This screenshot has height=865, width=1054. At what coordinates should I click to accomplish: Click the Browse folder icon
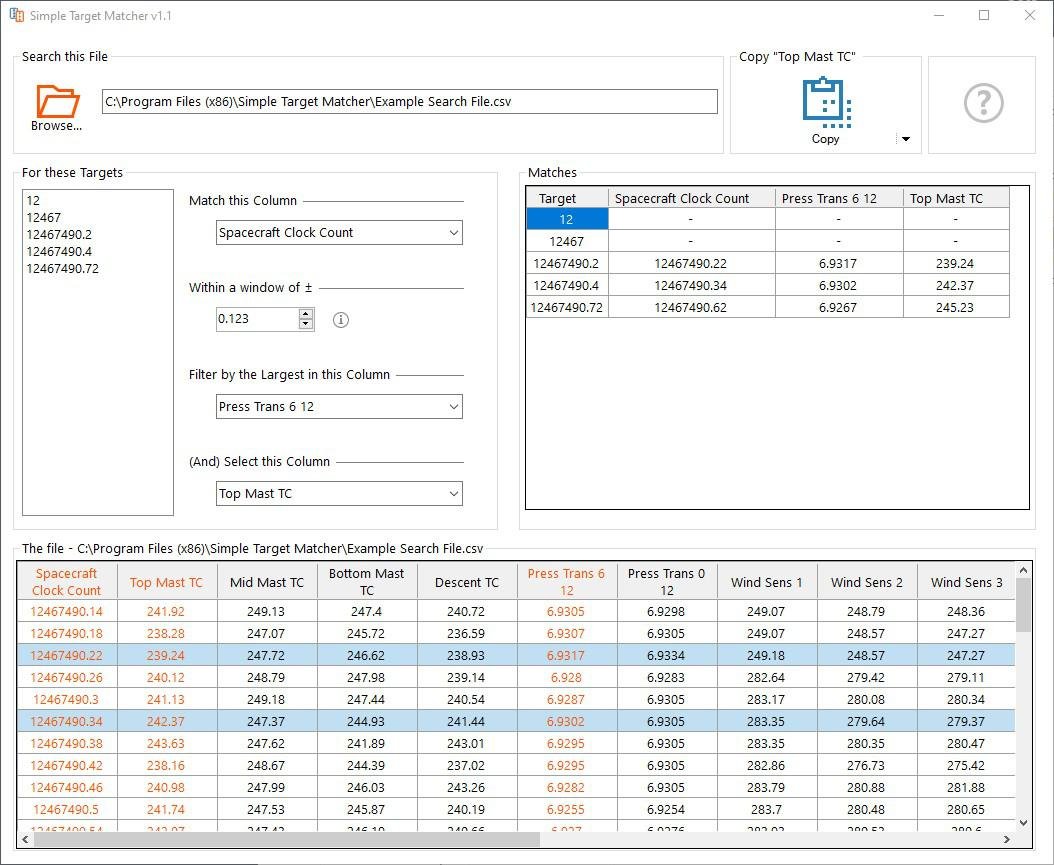tap(57, 102)
